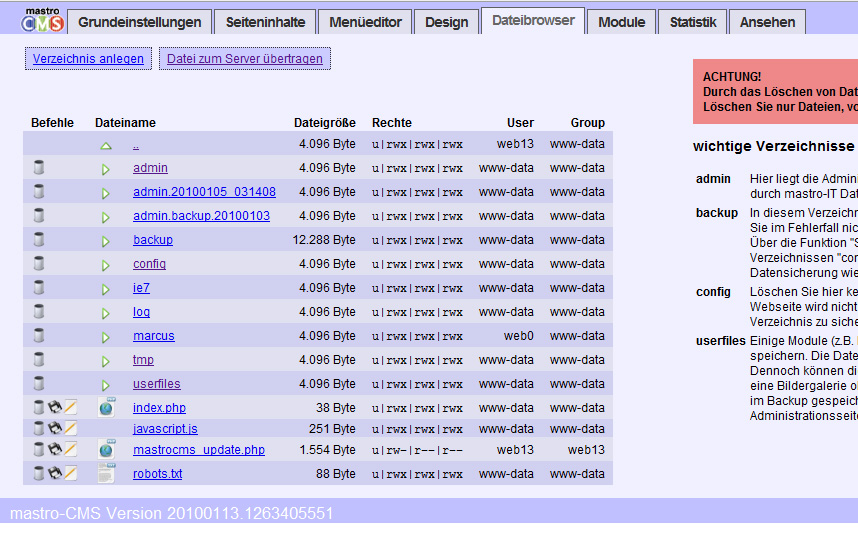Click trash icon for javascript.js
This screenshot has width=858, height=555.
(39, 429)
